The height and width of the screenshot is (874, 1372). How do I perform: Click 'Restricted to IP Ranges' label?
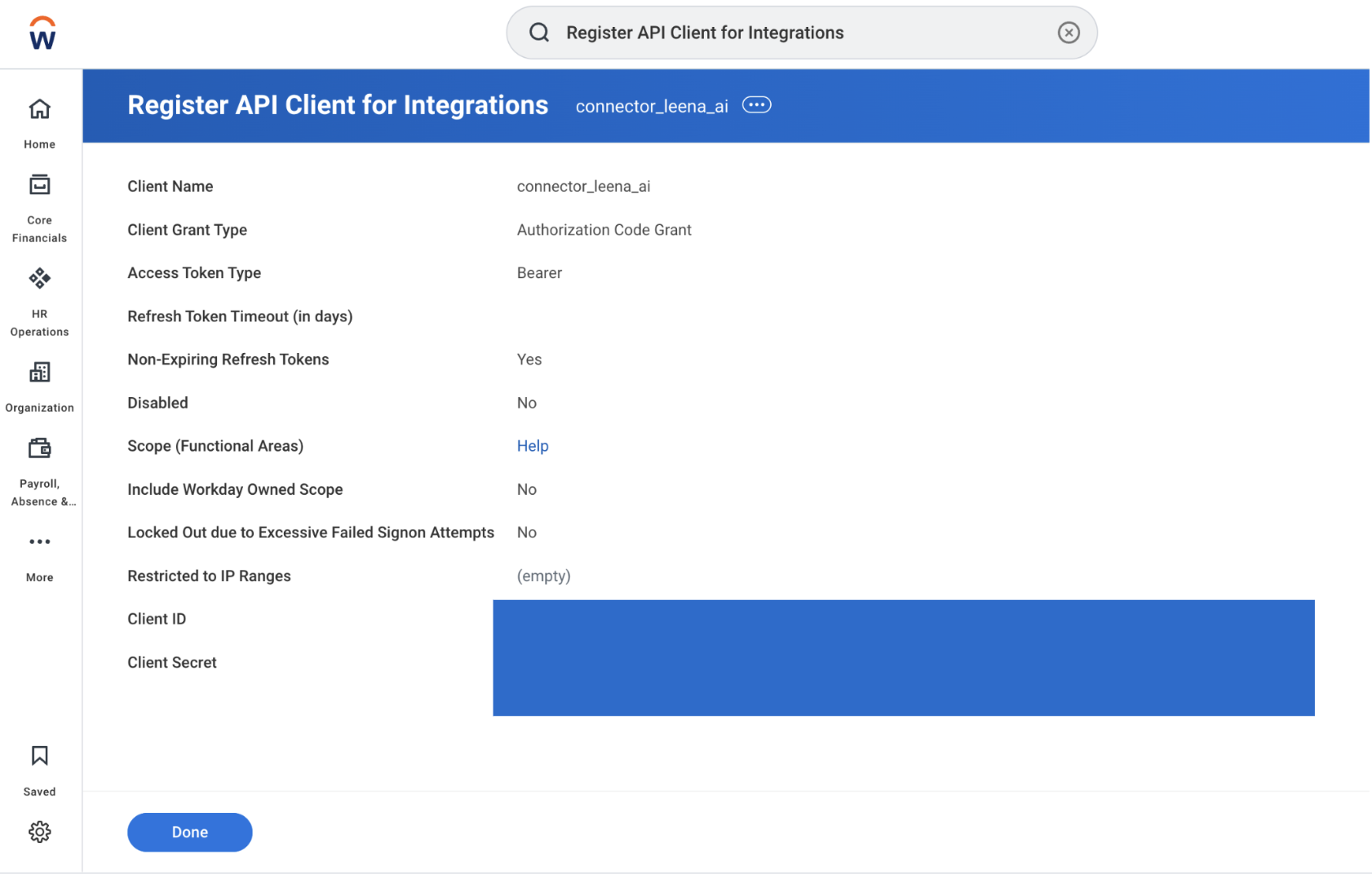(209, 576)
